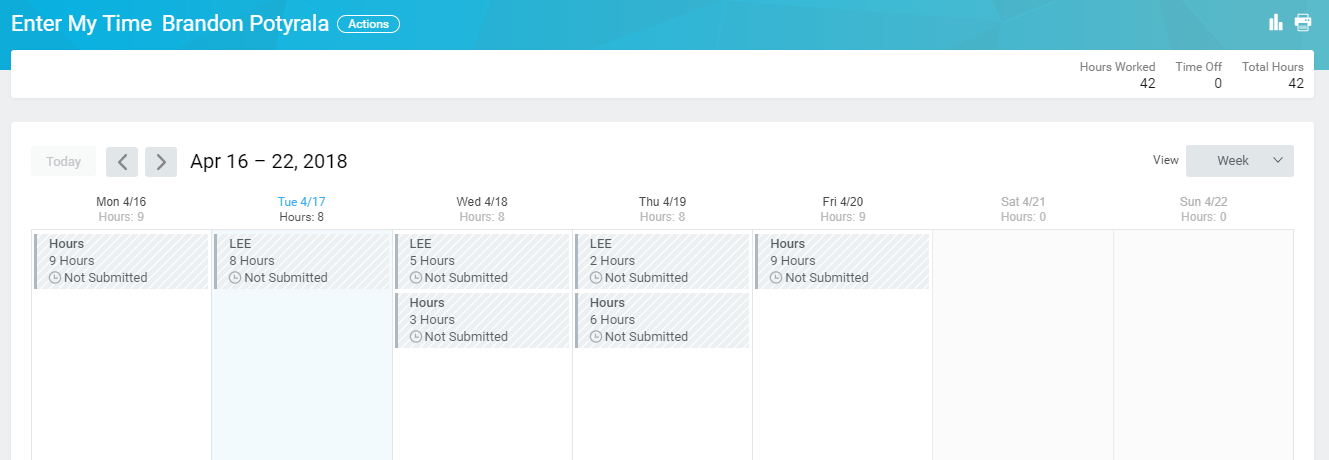The image size is (1329, 460).
Task: Open Thursday LEE 2 Hours block
Action: [x=662, y=261]
